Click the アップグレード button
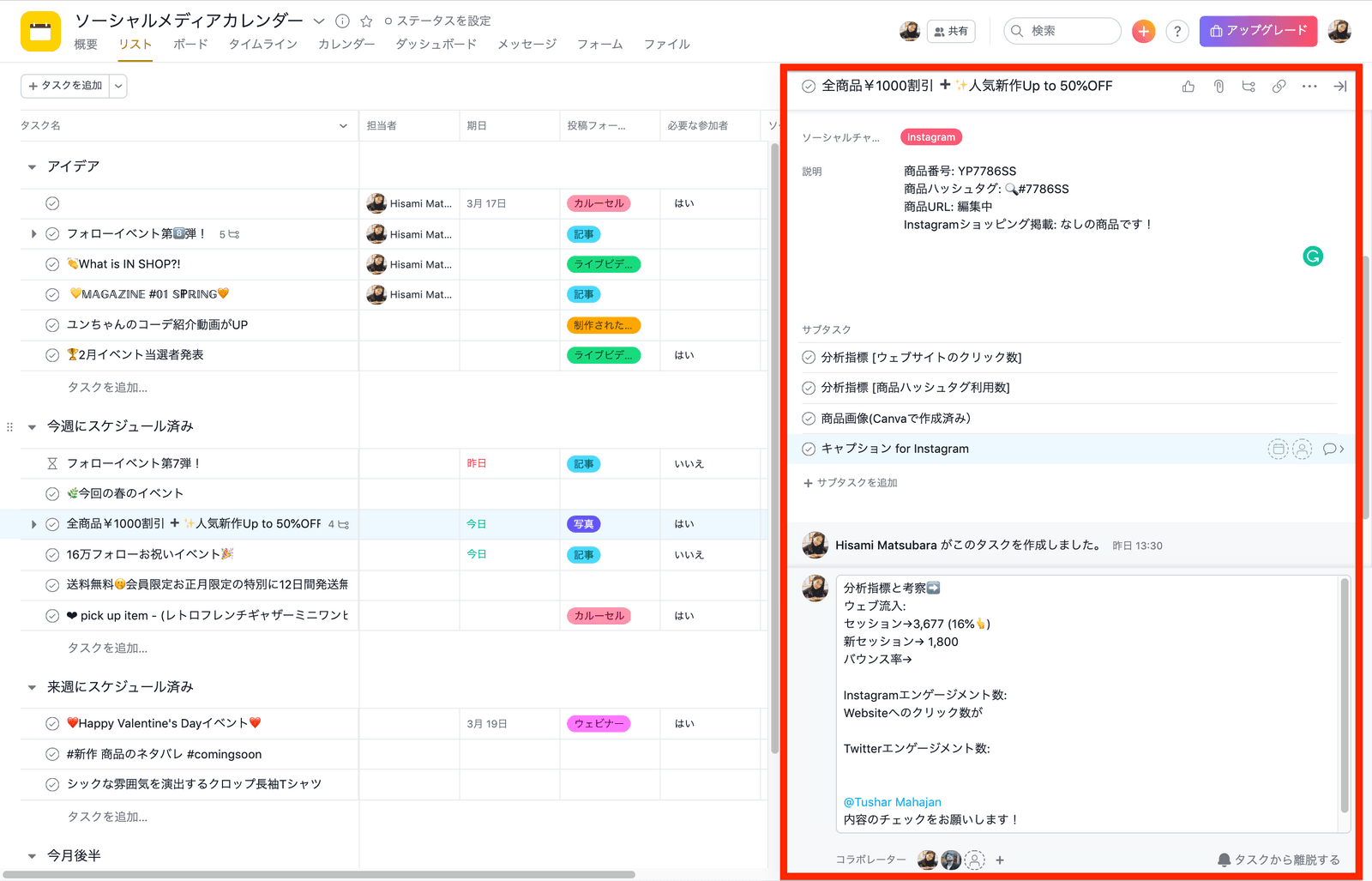This screenshot has height=881, width=1372. [1258, 31]
